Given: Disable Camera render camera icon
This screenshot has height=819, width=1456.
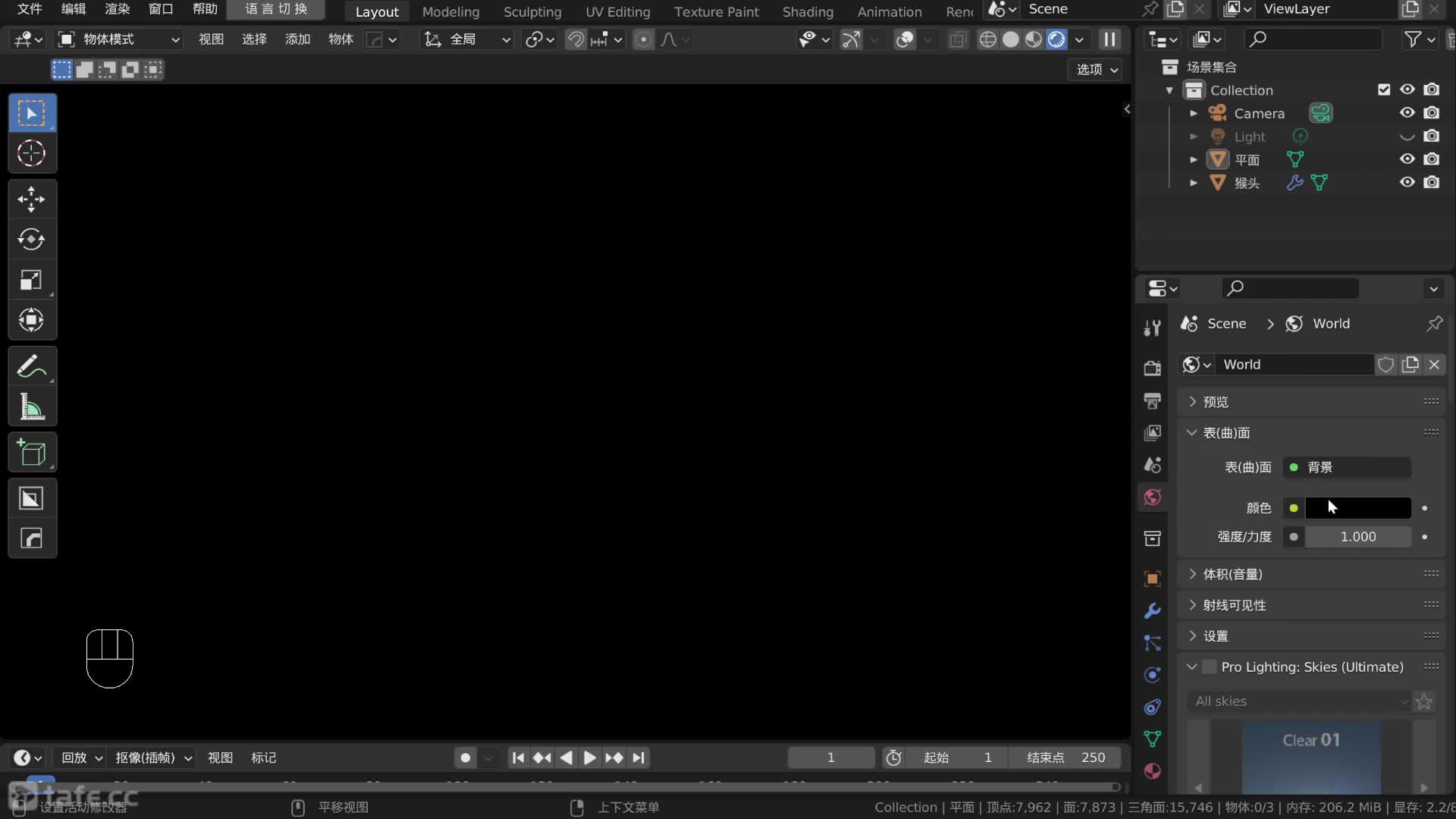Looking at the screenshot, I should click(1431, 113).
